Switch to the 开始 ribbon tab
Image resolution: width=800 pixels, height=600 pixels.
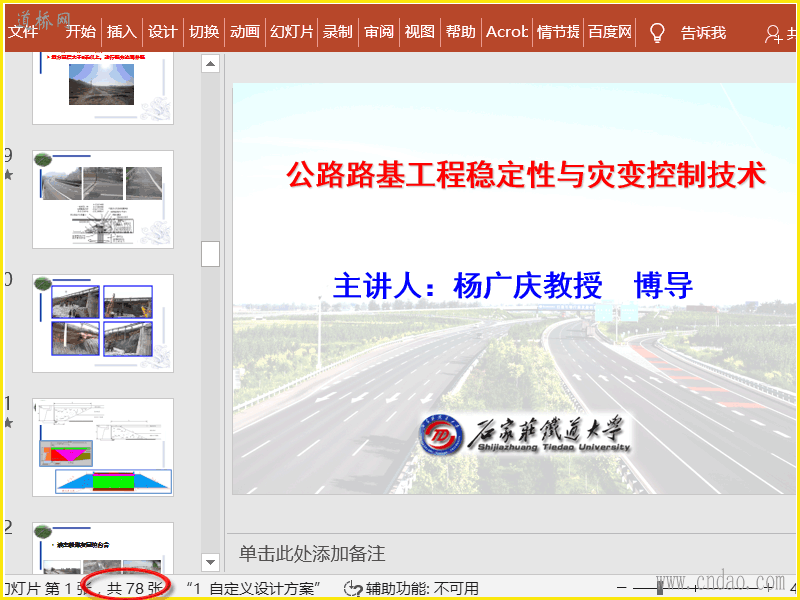81,32
